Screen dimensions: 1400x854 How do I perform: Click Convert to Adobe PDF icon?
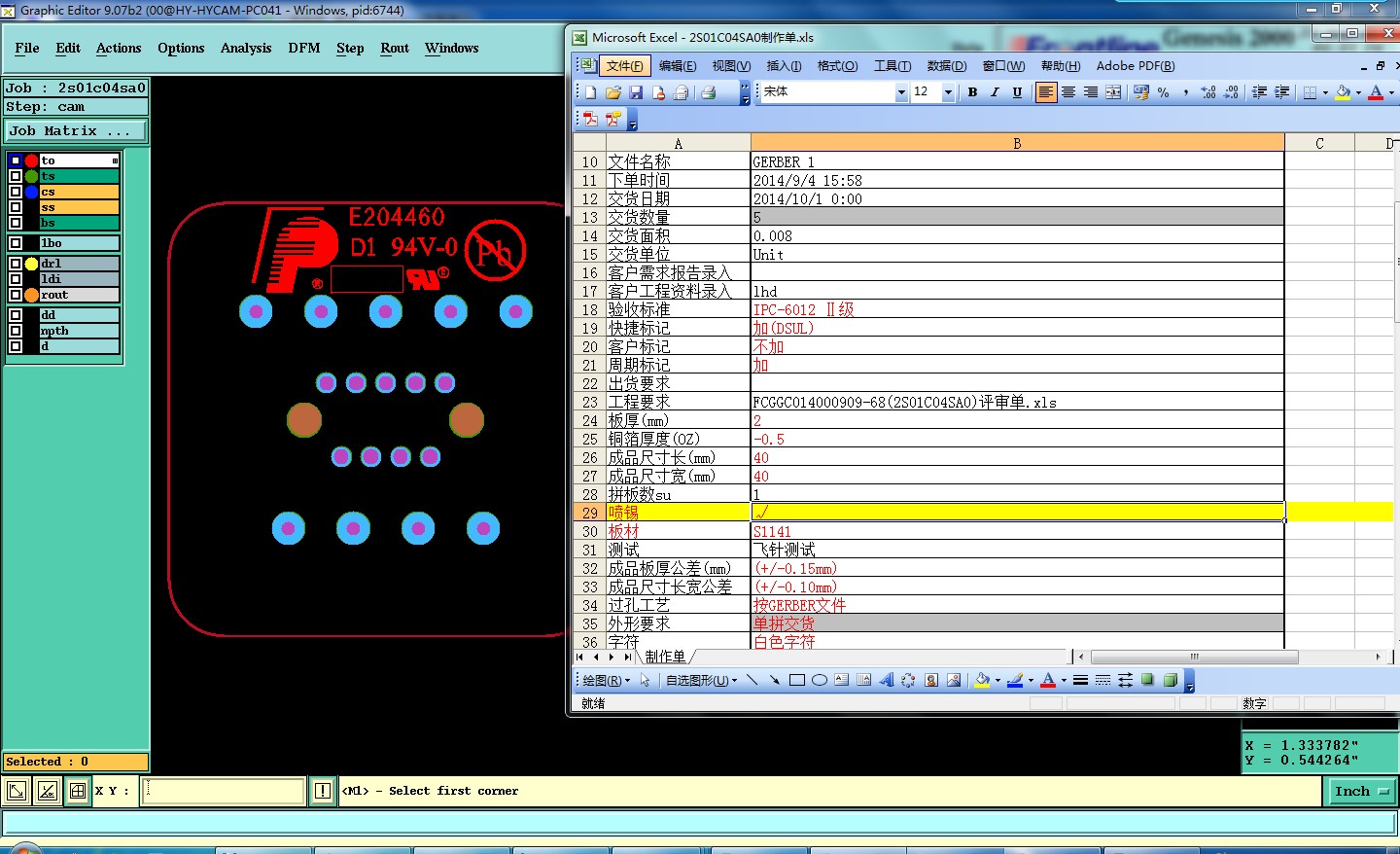click(590, 119)
